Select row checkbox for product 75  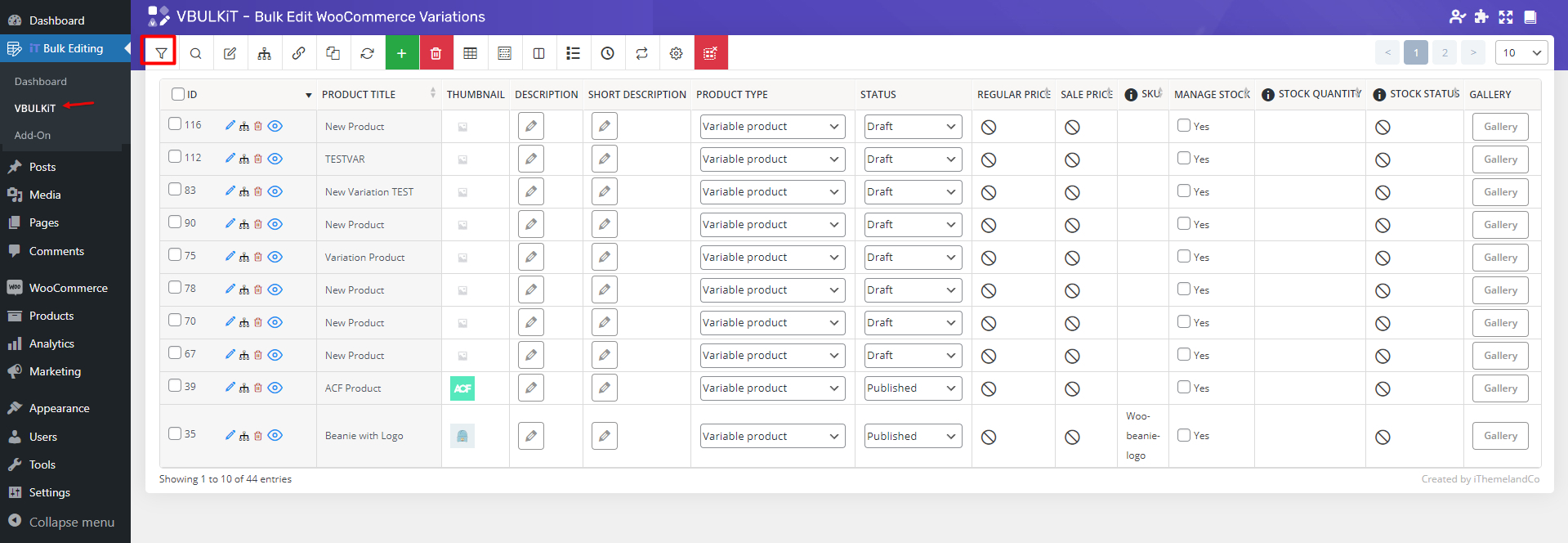[175, 254]
